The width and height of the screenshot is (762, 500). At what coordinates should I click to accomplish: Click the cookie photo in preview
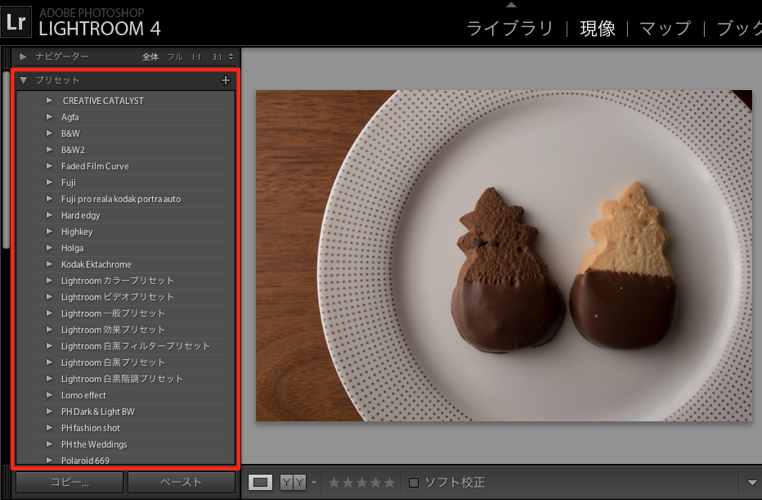coord(504,256)
